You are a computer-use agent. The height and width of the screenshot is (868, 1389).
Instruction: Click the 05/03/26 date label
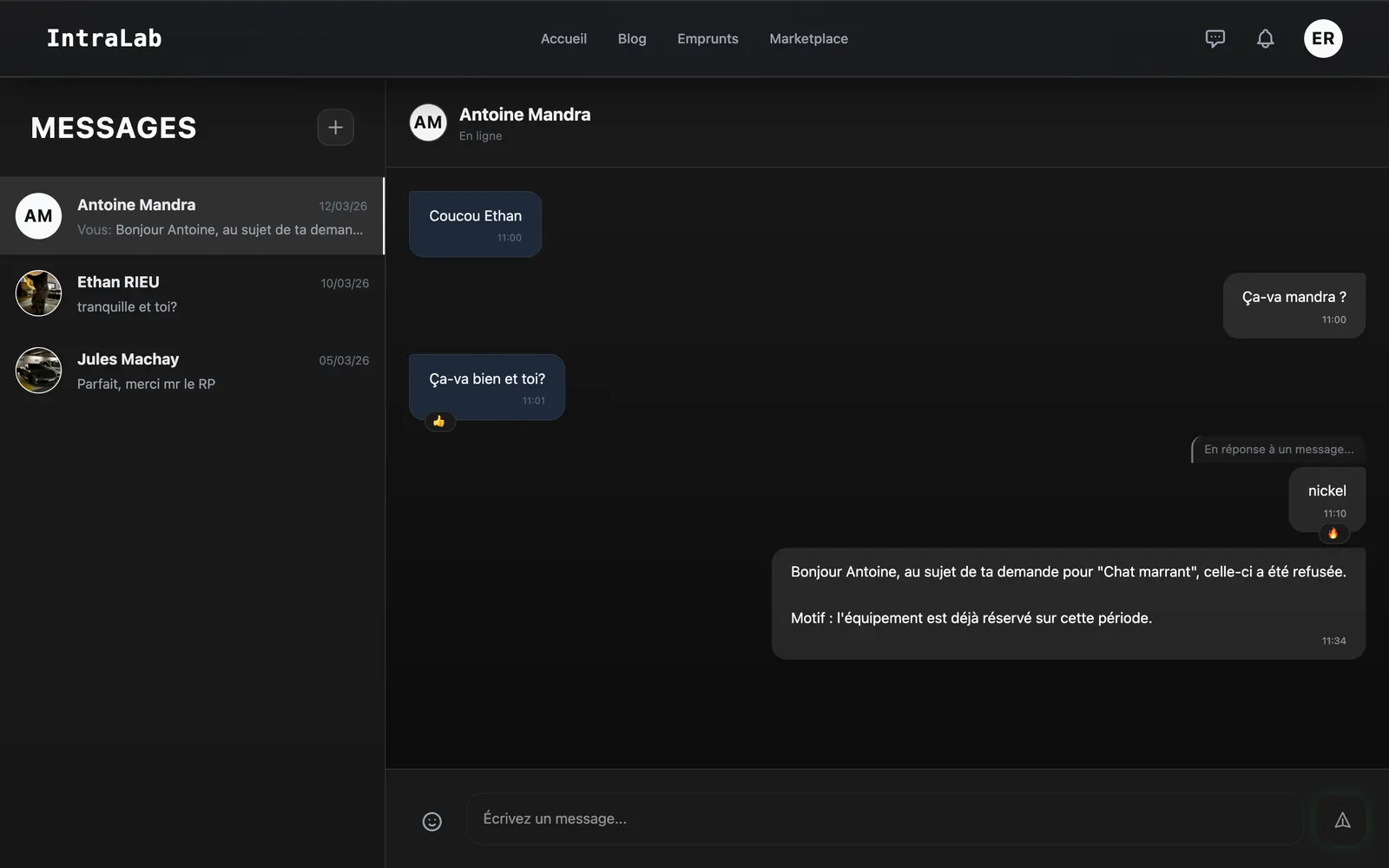tap(344, 361)
